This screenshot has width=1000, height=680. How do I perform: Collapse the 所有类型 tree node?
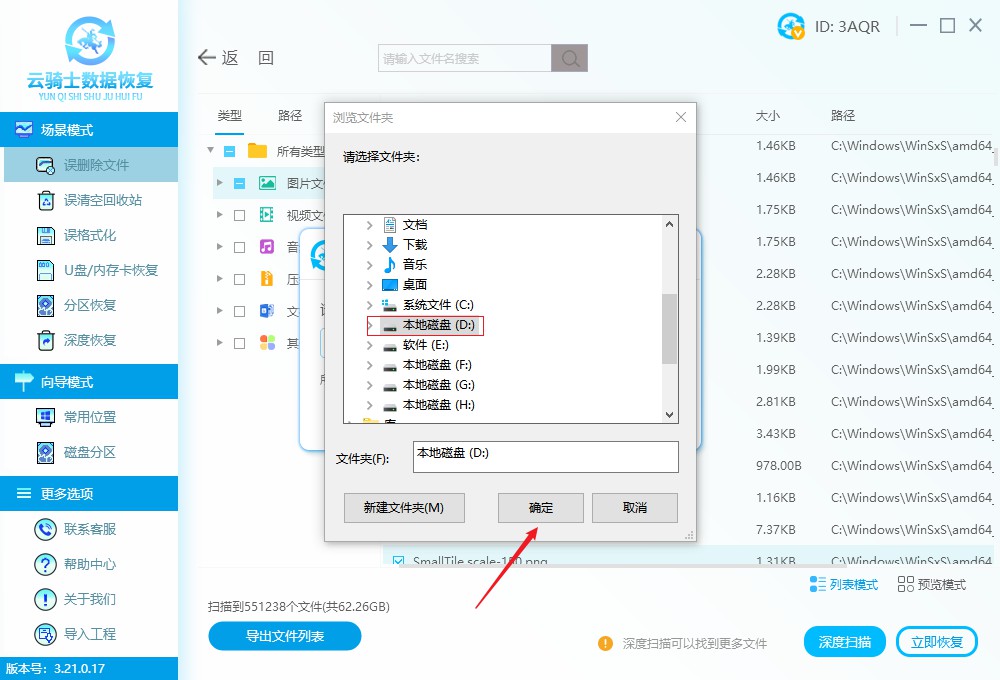tap(210, 151)
